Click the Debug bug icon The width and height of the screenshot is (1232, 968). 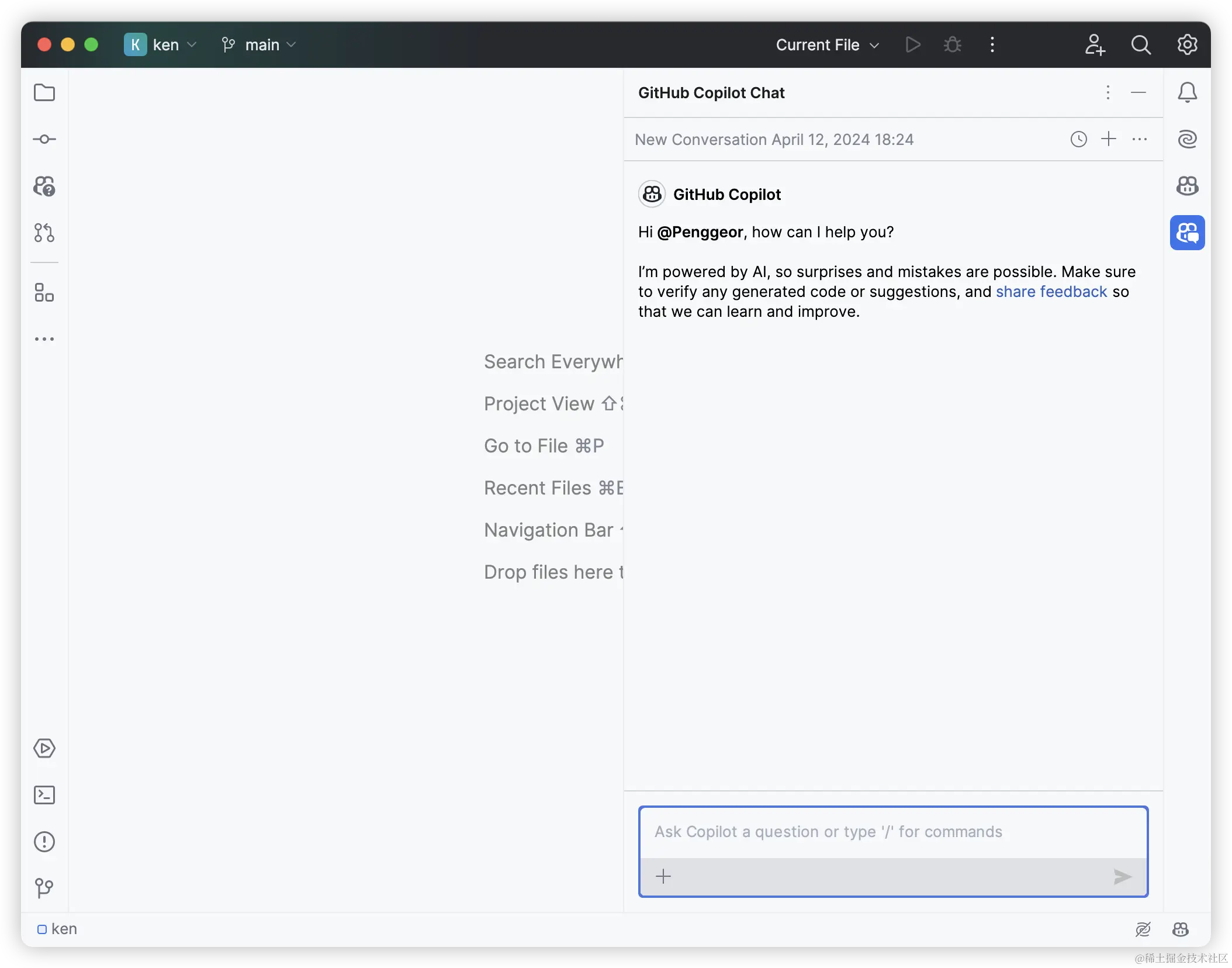[953, 44]
